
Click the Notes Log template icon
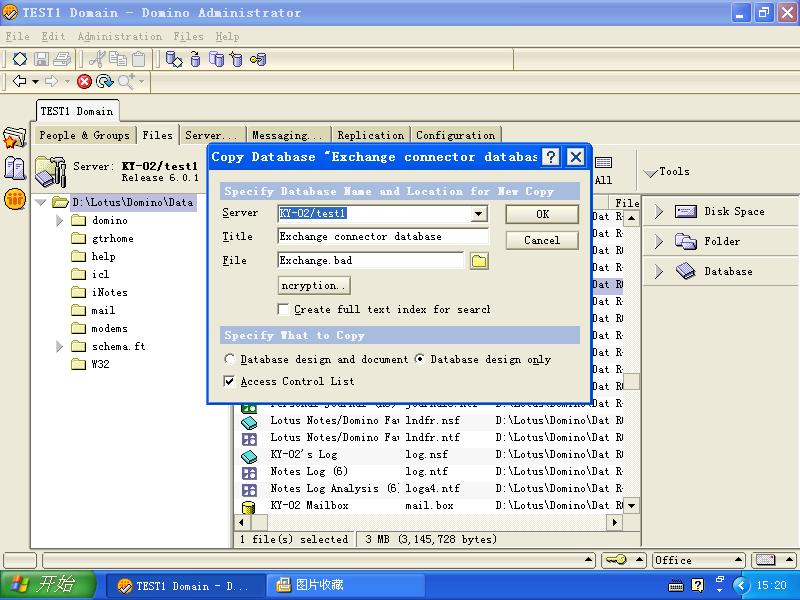point(249,472)
